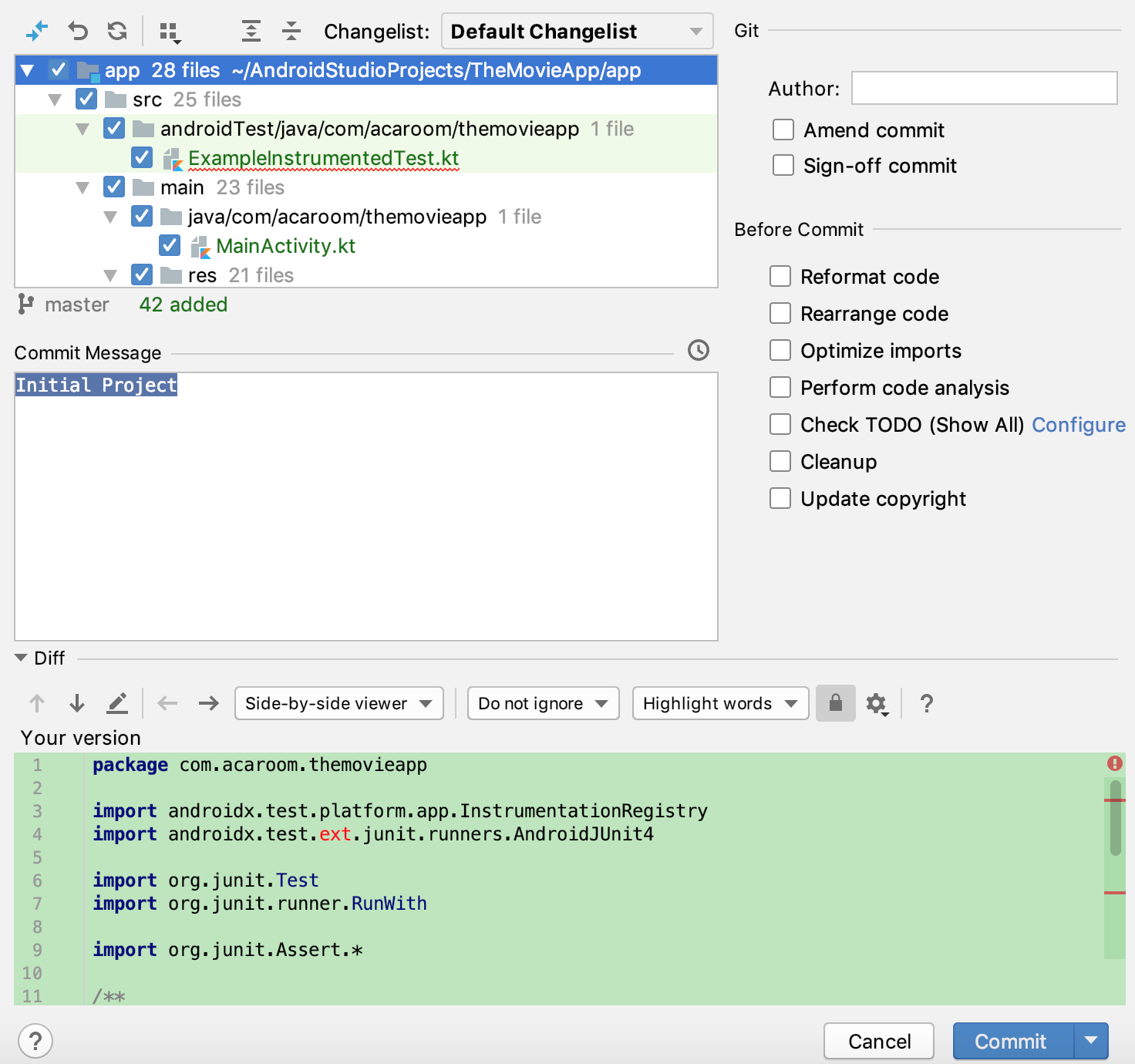Collapse the Diff section

coord(21,658)
